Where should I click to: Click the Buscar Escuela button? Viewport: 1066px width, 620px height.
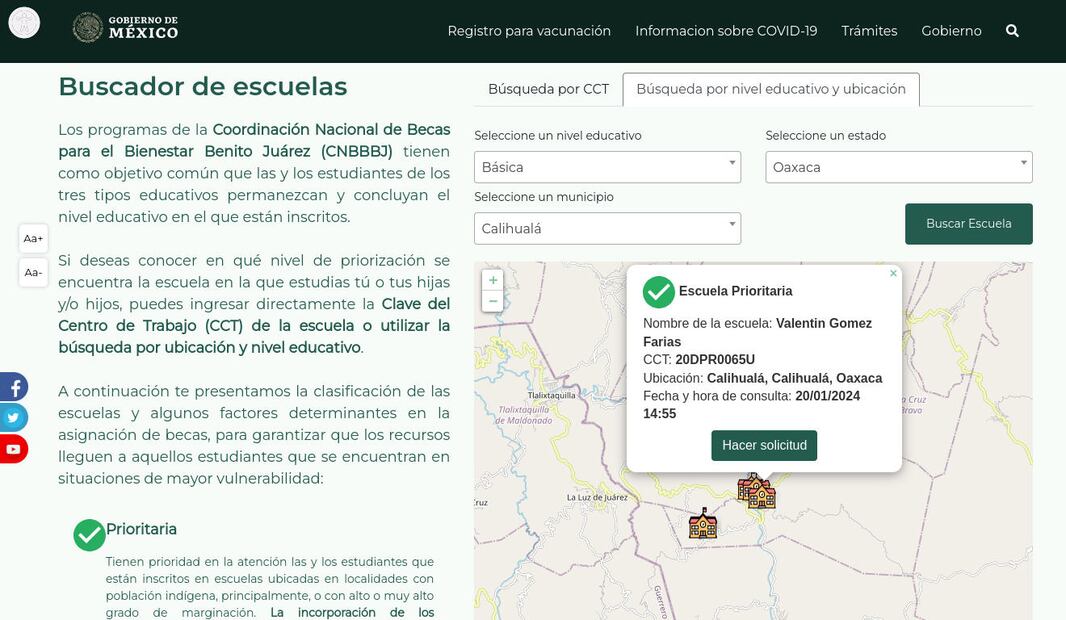[968, 224]
